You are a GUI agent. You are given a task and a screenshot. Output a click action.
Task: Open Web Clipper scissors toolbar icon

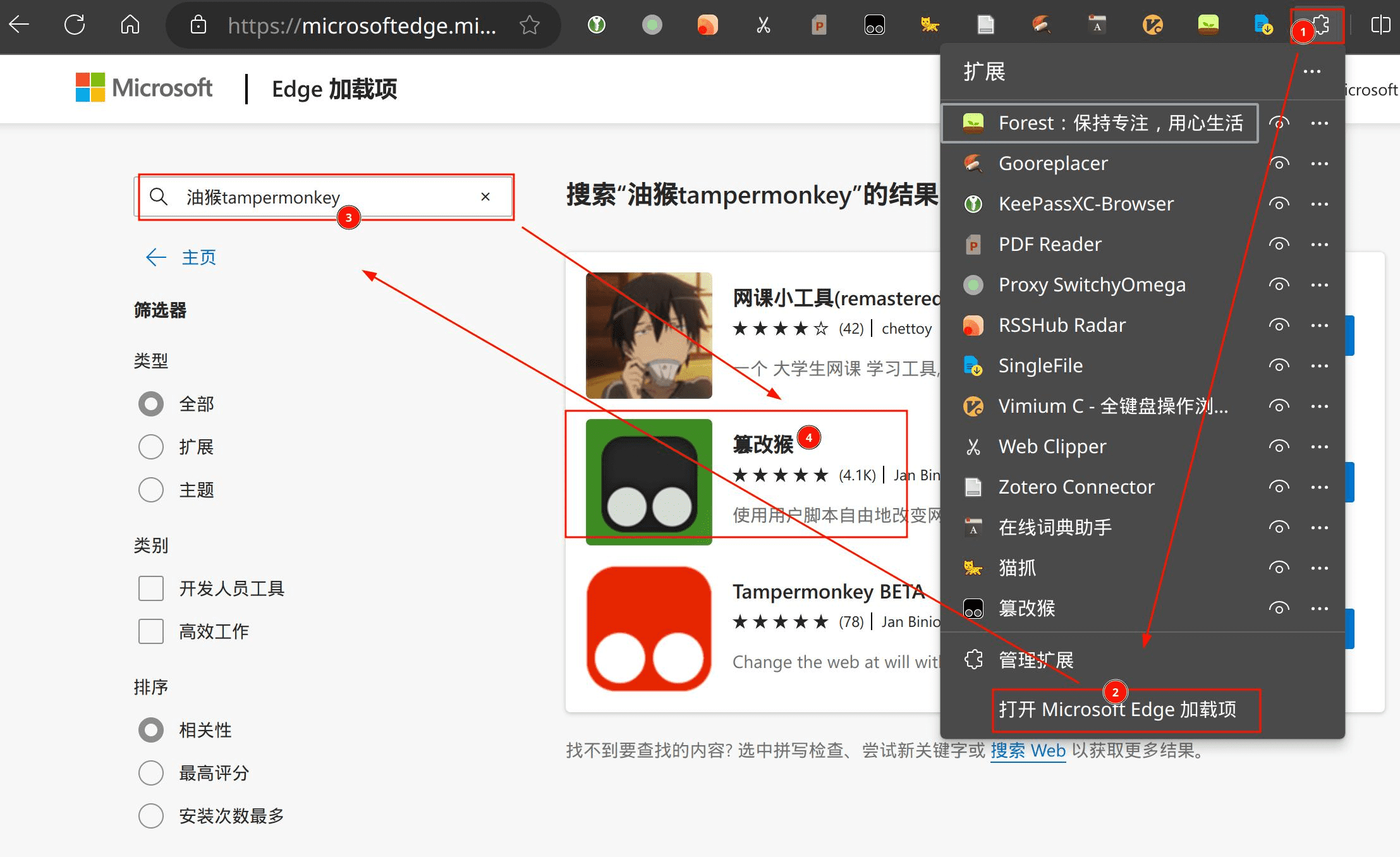pyautogui.click(x=764, y=25)
